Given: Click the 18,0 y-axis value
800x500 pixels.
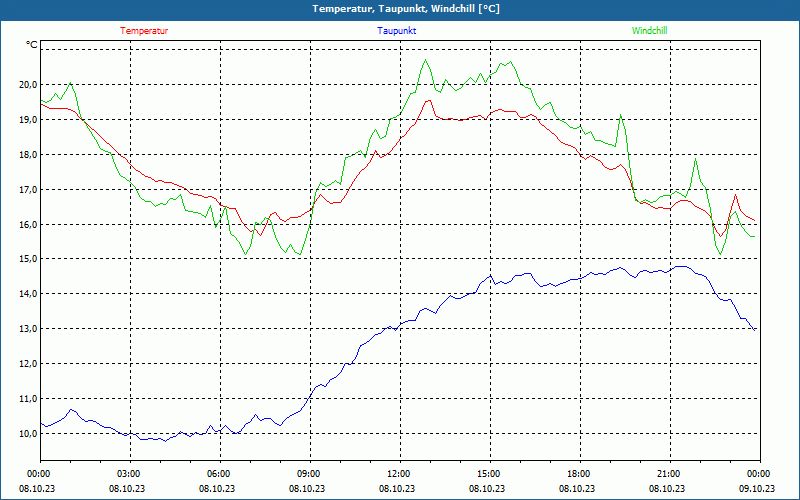Looking at the screenshot, I should [29, 155].
